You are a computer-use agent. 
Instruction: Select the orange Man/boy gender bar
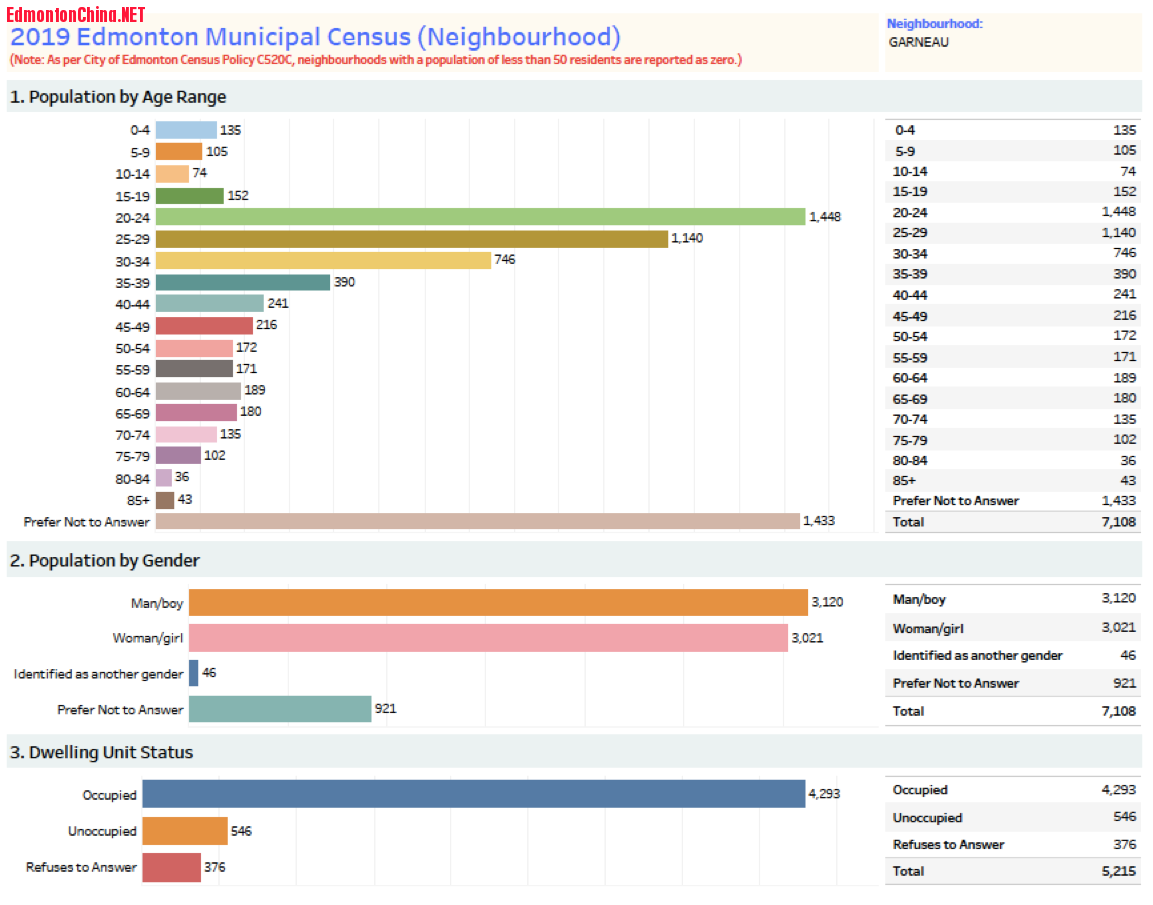(x=498, y=603)
